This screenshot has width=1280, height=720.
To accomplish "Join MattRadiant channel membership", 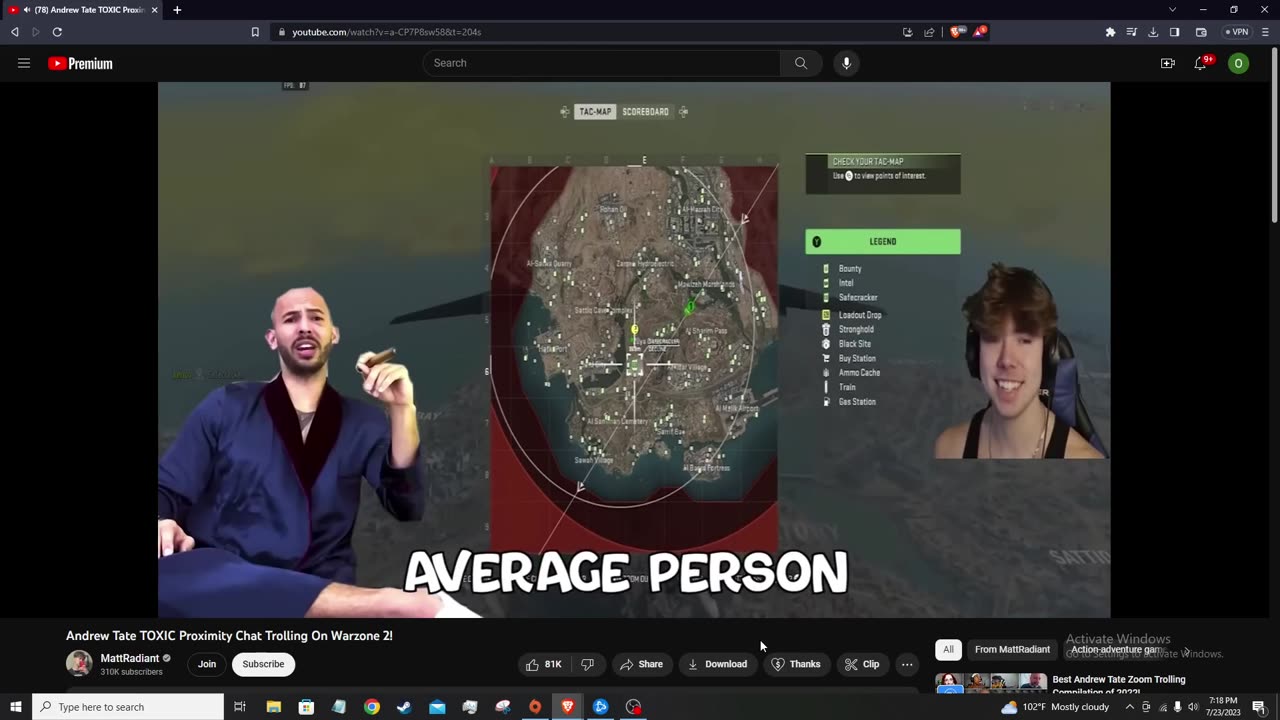I will pos(207,664).
